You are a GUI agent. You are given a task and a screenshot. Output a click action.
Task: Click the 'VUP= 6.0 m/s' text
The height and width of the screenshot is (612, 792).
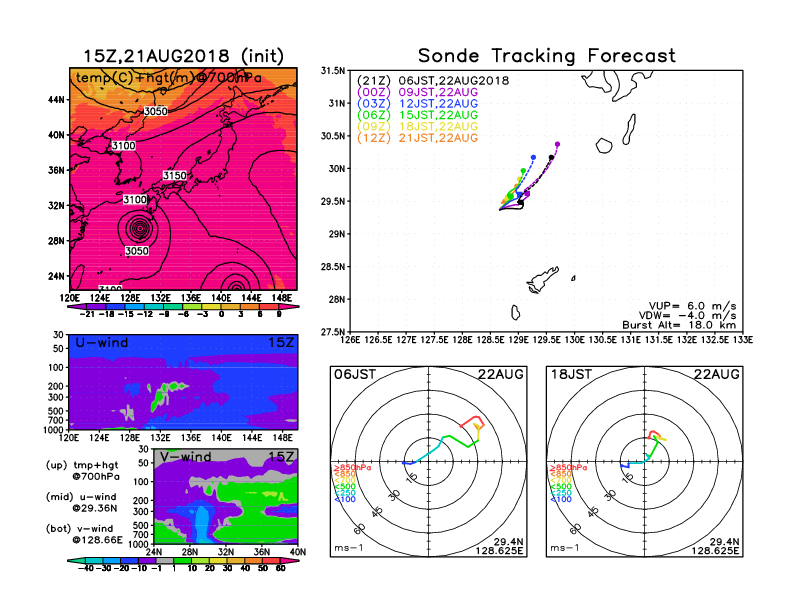pyautogui.click(x=692, y=306)
